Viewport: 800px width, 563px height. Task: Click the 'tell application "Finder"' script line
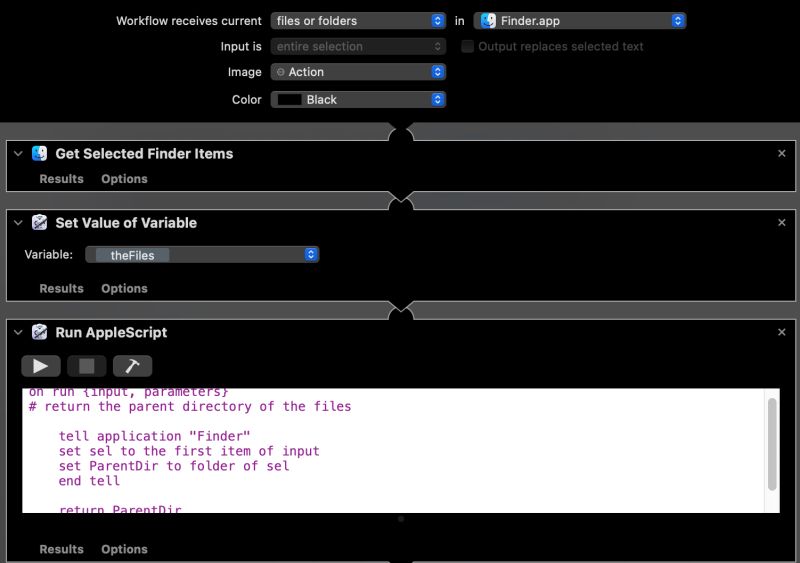pyautogui.click(x=154, y=436)
